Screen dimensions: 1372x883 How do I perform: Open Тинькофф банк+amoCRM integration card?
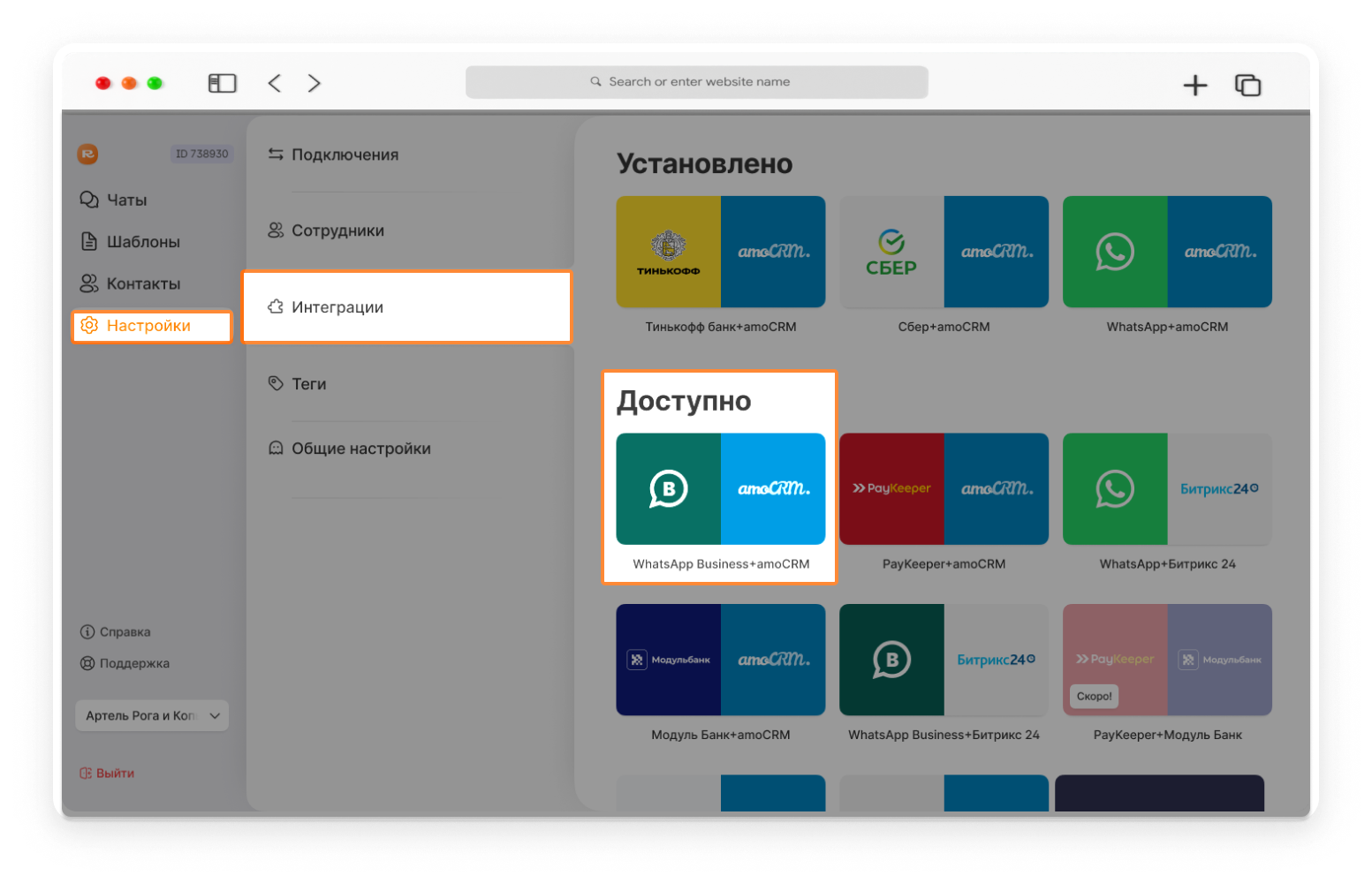tap(721, 252)
